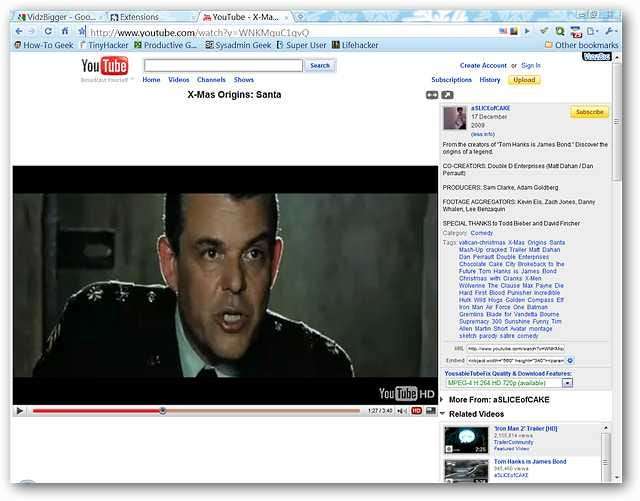Click the aSLICEofCAKE uploader avatar
The height and width of the screenshot is (501, 640).
[455, 118]
